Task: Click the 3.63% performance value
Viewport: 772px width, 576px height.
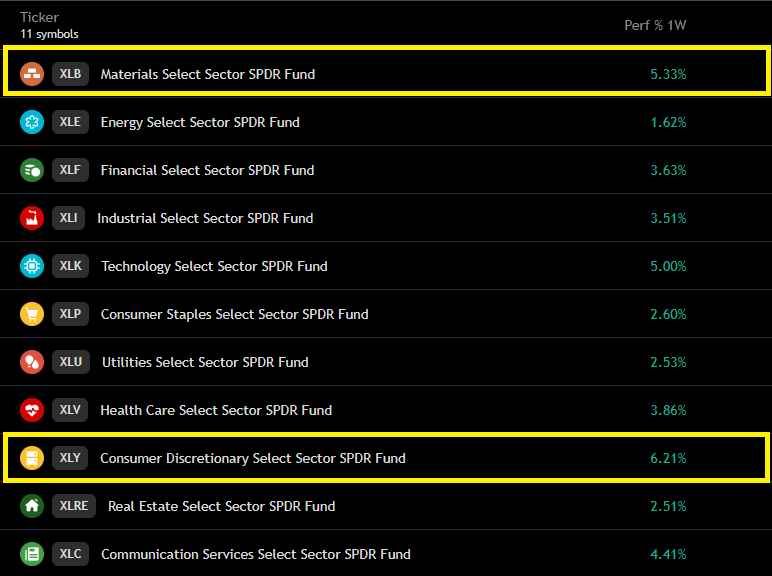Action: point(668,170)
